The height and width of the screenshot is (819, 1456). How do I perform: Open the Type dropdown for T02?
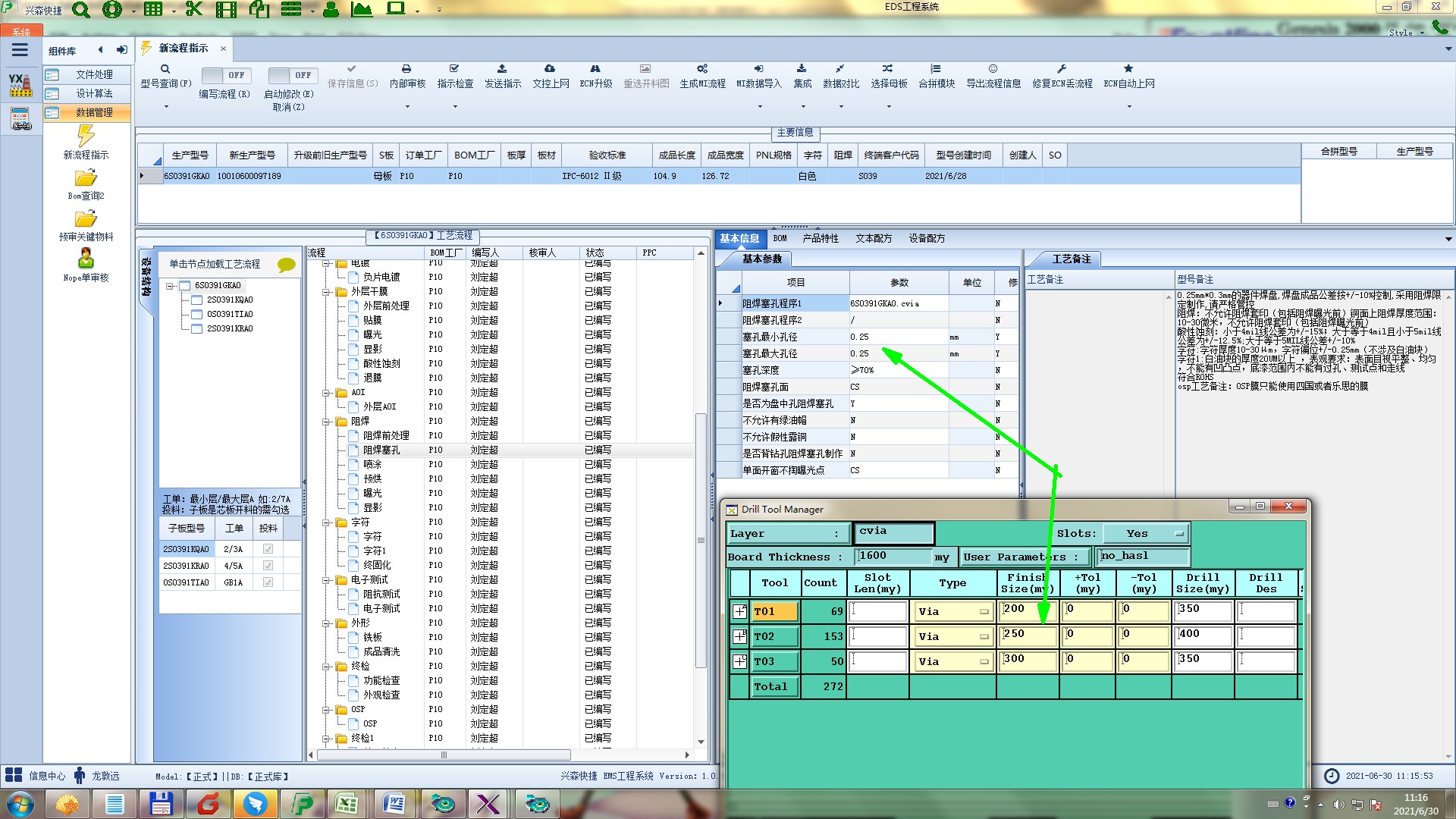coord(953,637)
